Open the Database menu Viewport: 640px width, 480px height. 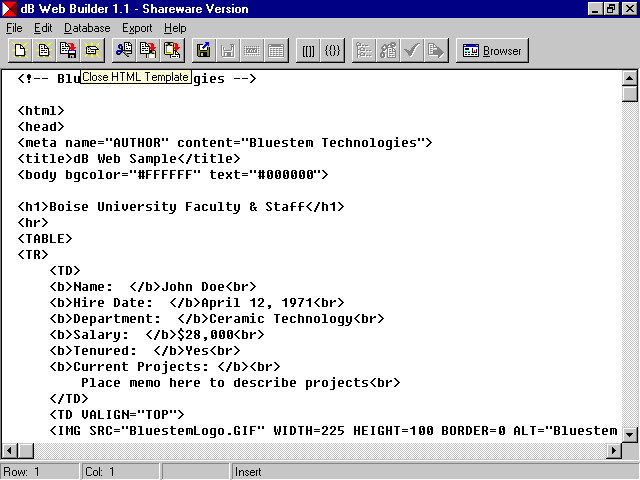pyautogui.click(x=87, y=28)
